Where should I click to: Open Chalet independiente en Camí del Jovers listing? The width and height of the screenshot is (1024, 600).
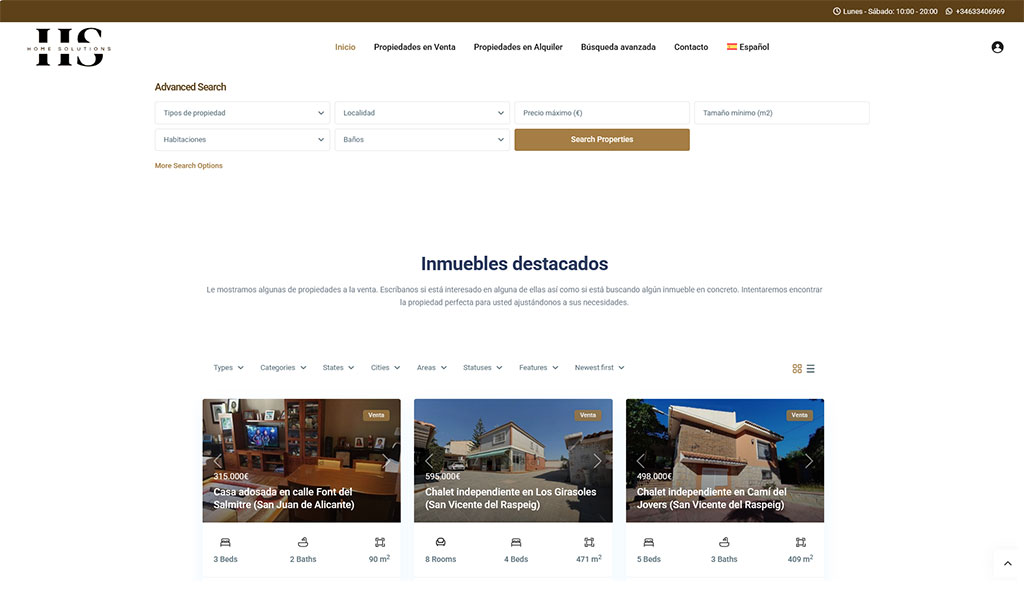(712, 498)
